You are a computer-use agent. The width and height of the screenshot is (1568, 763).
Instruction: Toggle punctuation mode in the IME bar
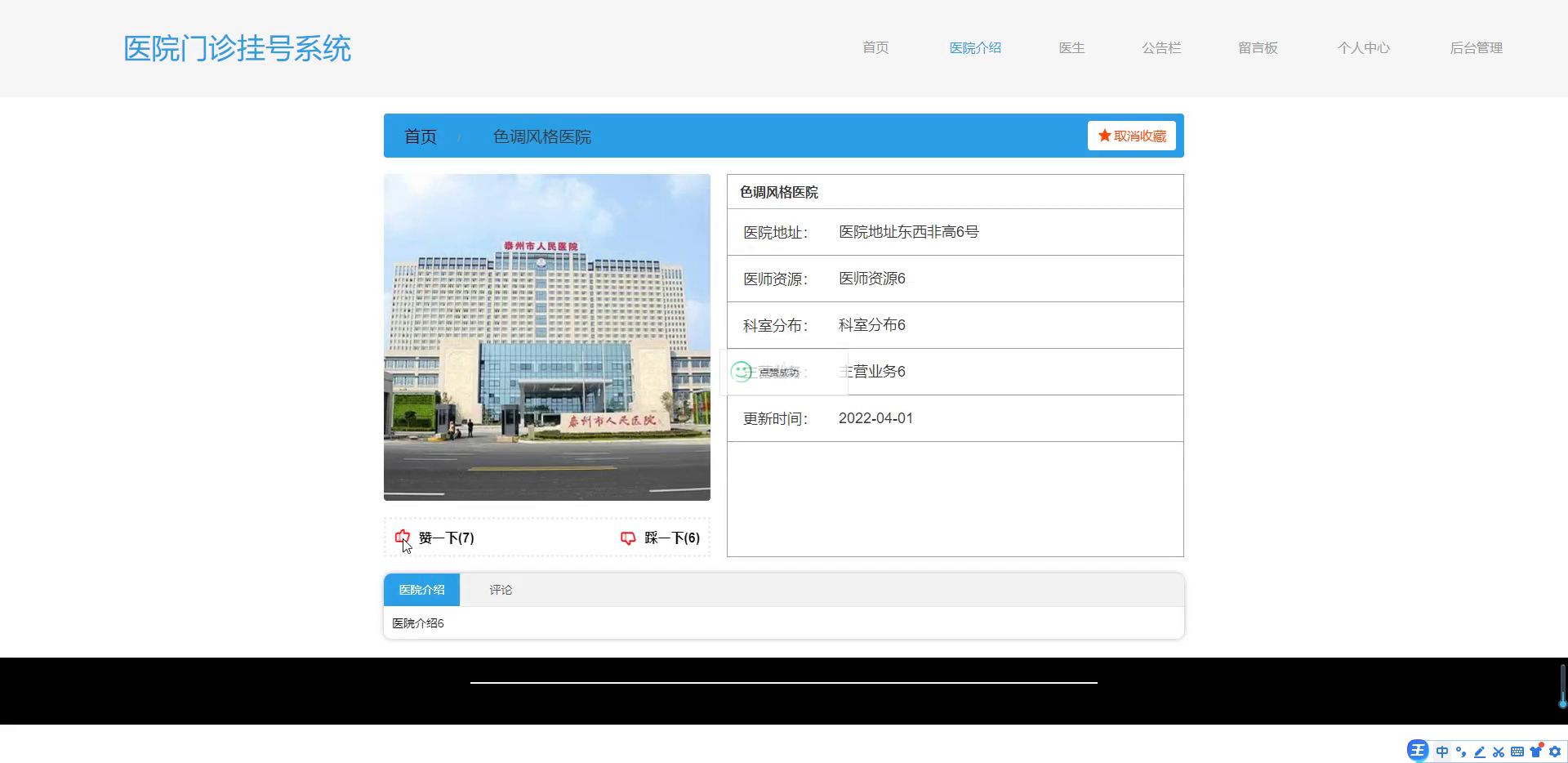(1461, 752)
